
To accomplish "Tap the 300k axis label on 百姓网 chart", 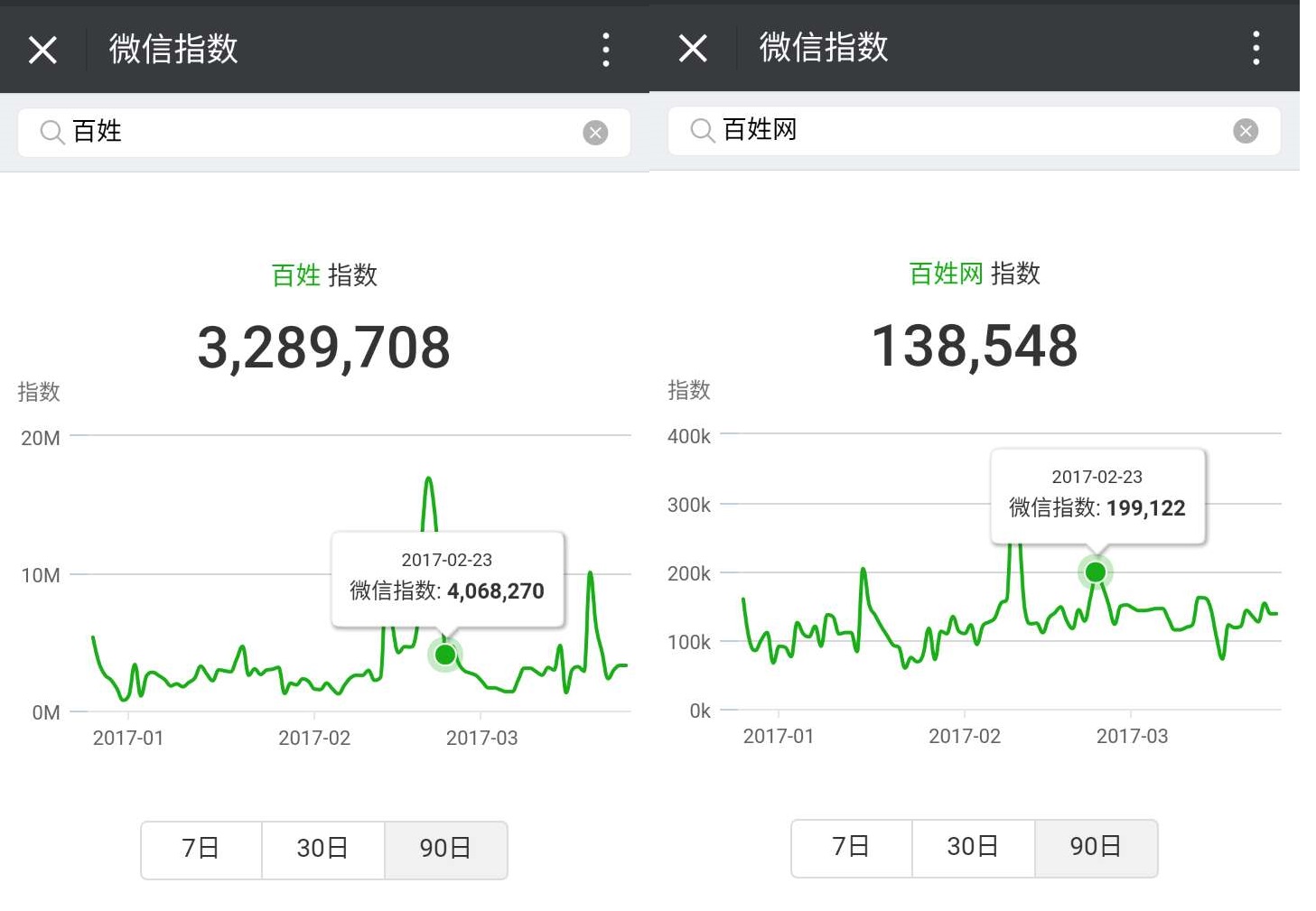I will pyautogui.click(x=689, y=506).
